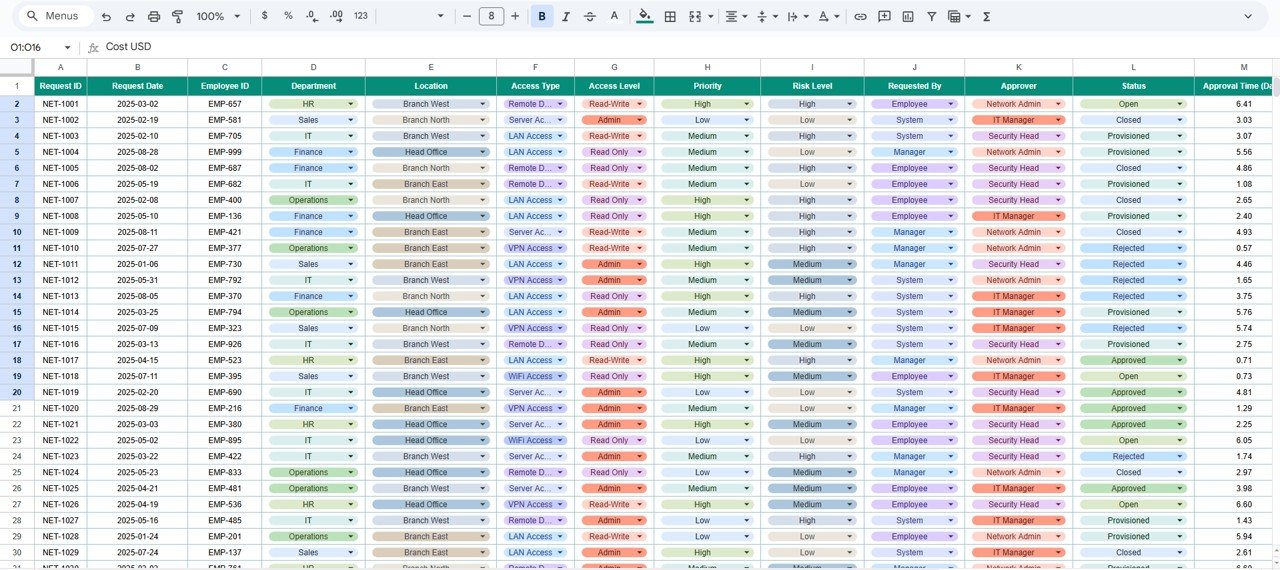Toggle strikethrough formatting
Image resolution: width=1280 pixels, height=570 pixels.
click(590, 17)
